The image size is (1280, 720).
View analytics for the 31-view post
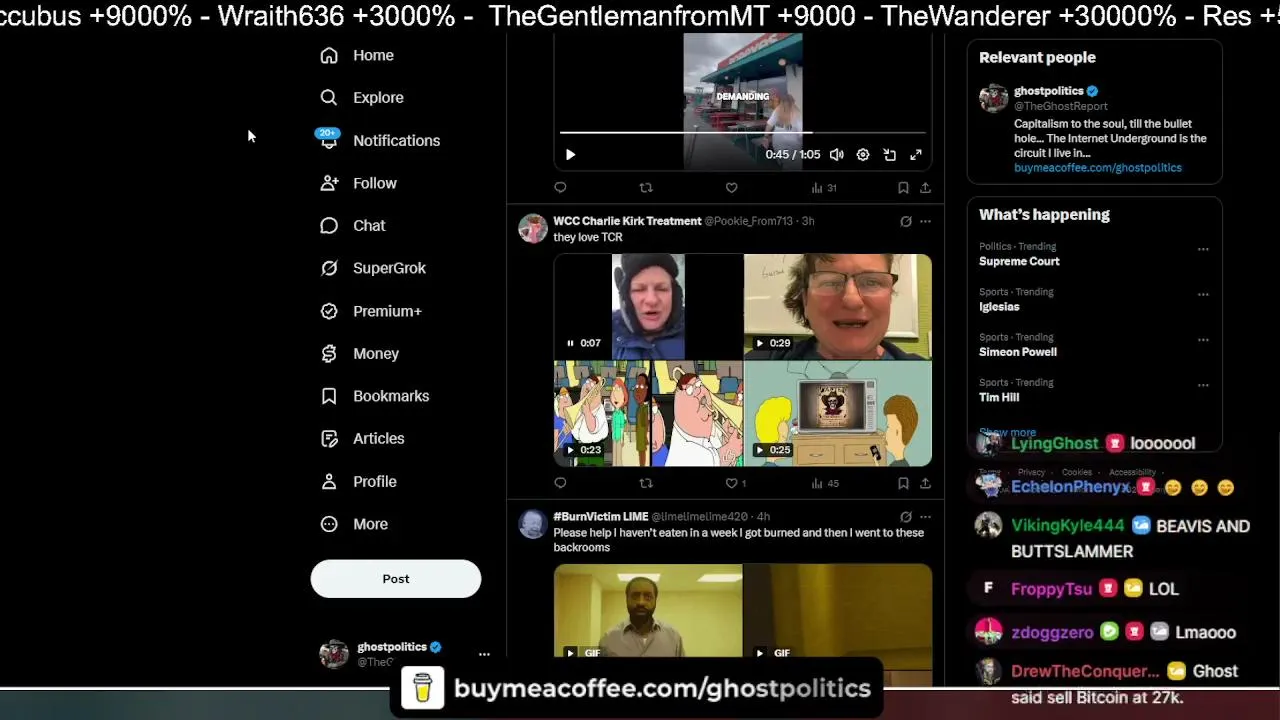(823, 187)
